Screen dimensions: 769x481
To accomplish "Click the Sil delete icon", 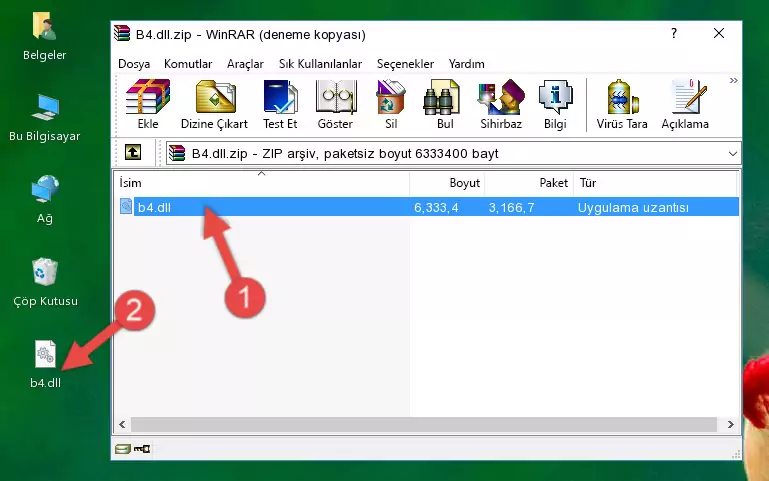I will (391, 104).
